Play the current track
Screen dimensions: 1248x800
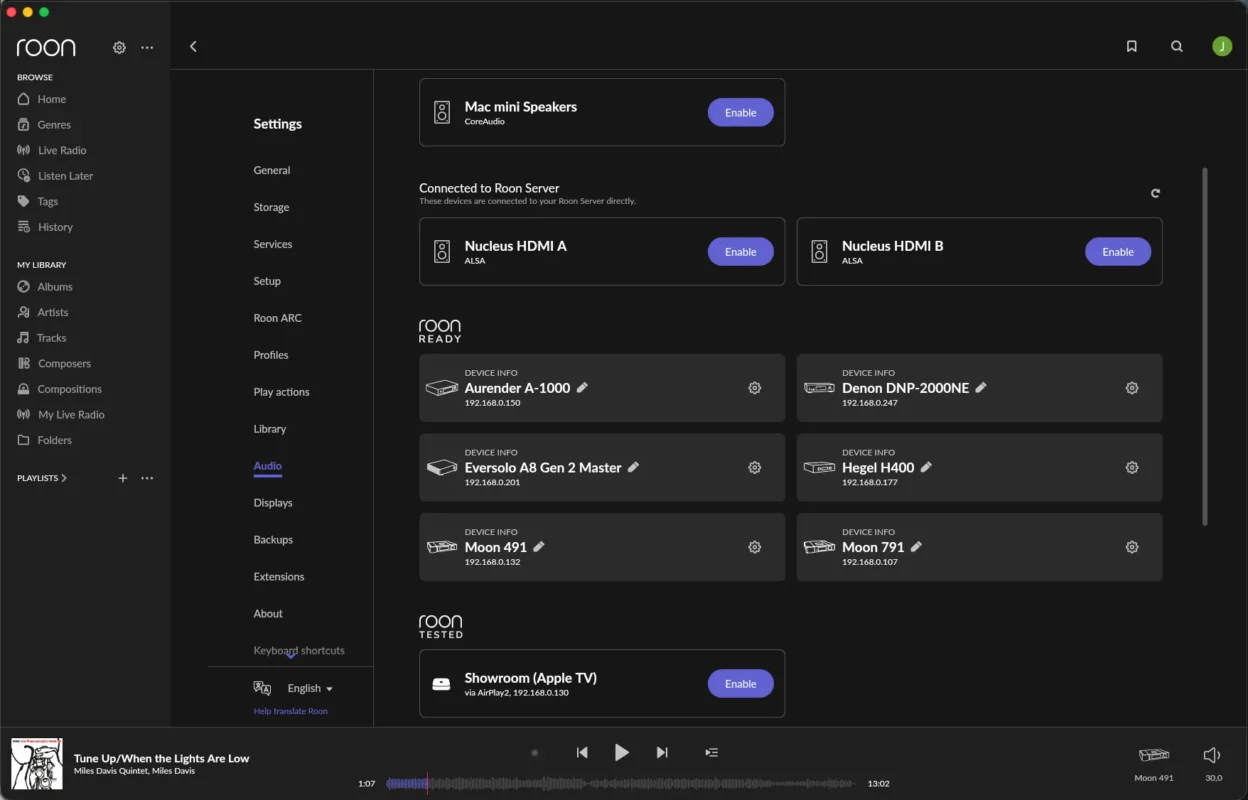pos(622,752)
